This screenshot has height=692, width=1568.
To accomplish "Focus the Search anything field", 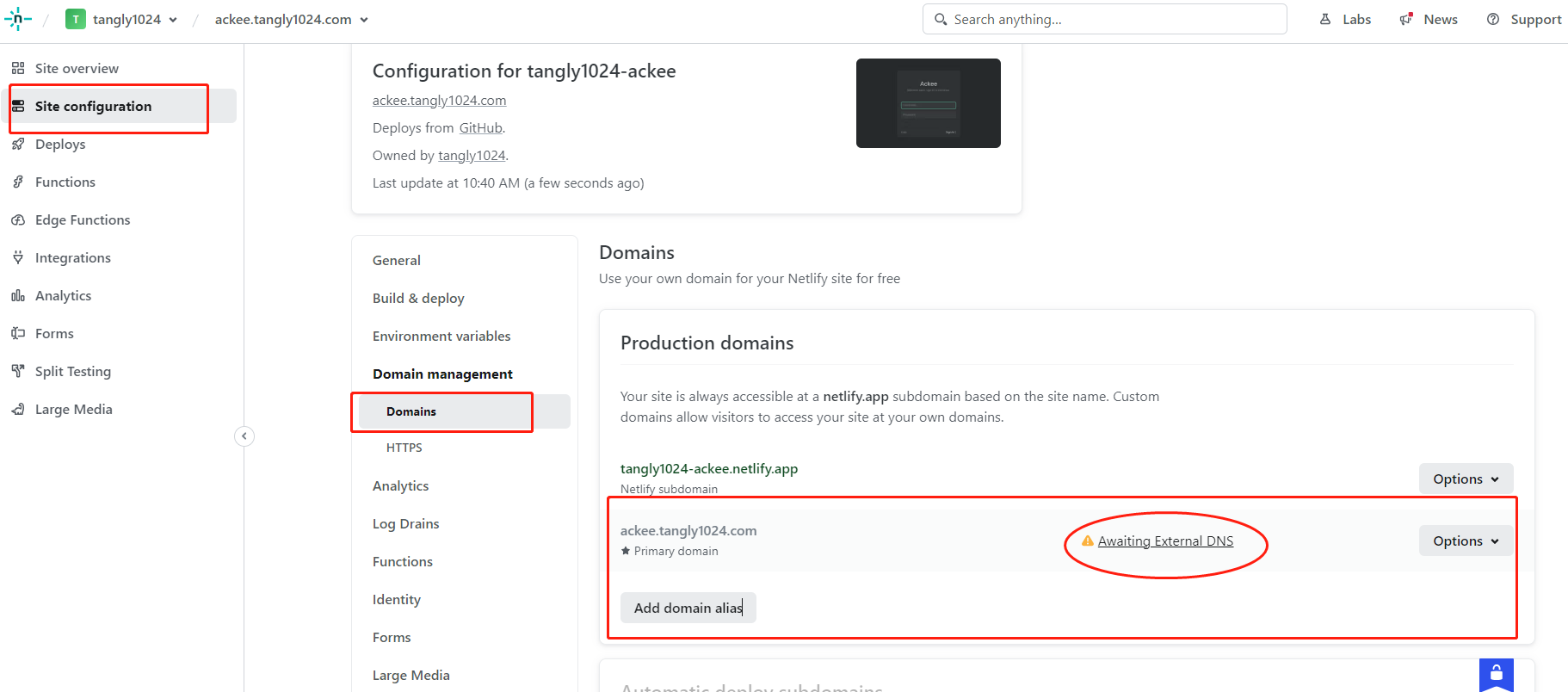I will tap(1105, 19).
